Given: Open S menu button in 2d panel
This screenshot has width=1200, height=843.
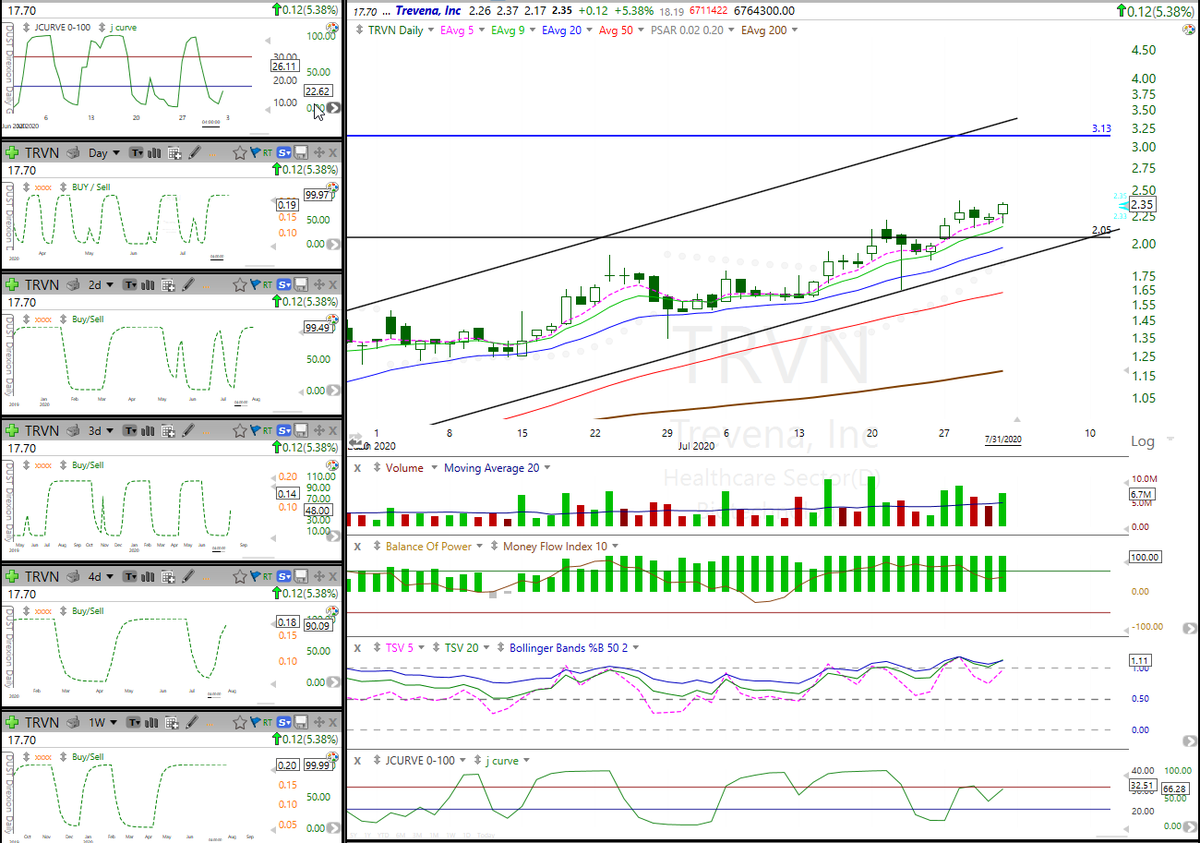Looking at the screenshot, I should coord(284,284).
